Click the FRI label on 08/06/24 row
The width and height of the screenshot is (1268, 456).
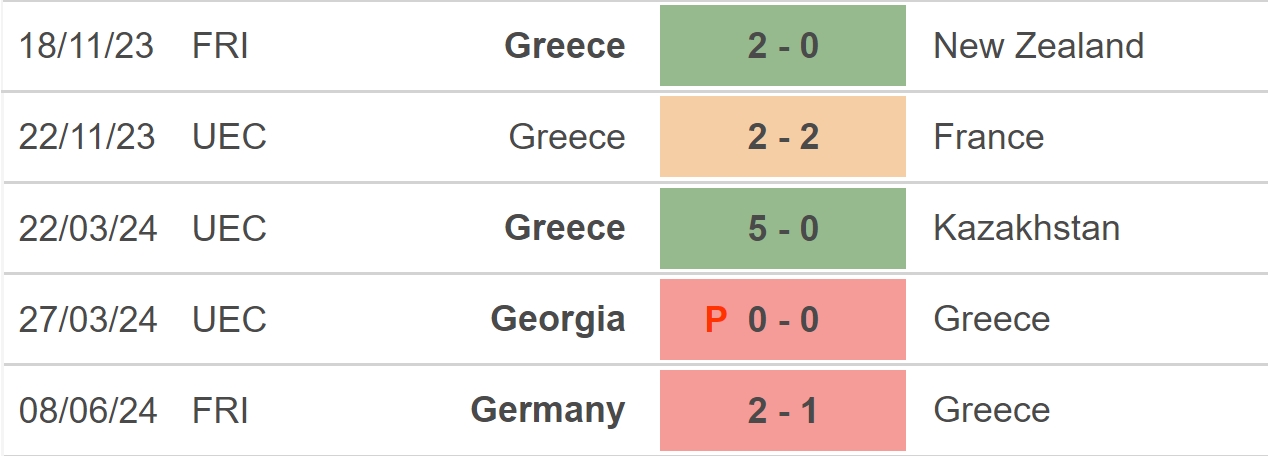tap(220, 410)
